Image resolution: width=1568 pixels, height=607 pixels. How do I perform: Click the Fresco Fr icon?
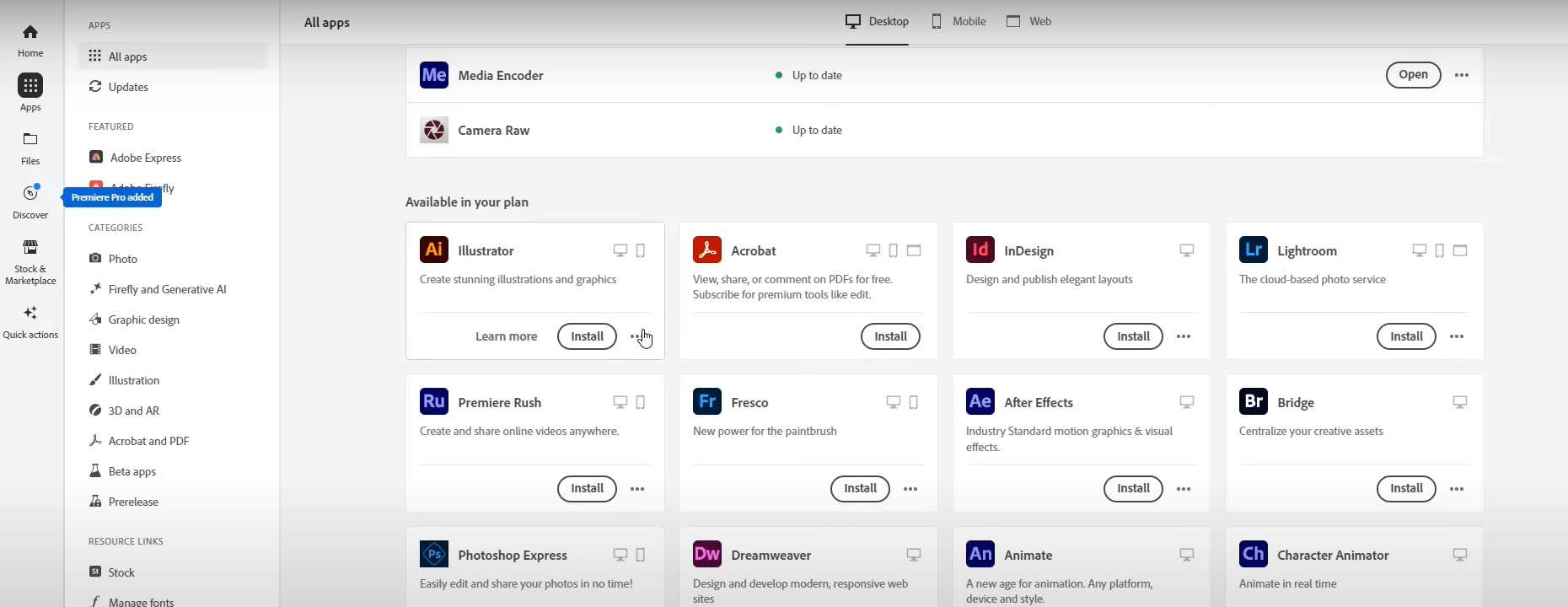707,401
